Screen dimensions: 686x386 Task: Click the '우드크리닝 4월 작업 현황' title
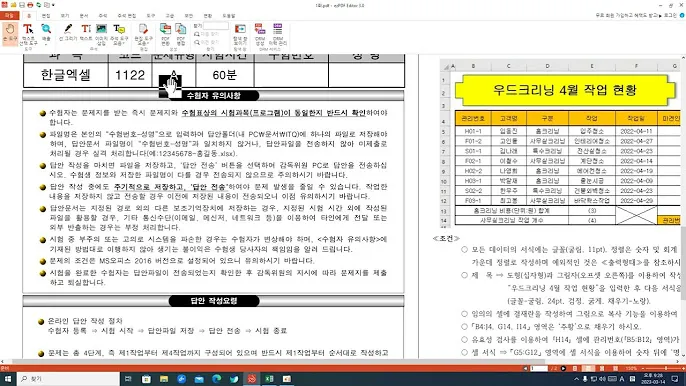pos(564,90)
